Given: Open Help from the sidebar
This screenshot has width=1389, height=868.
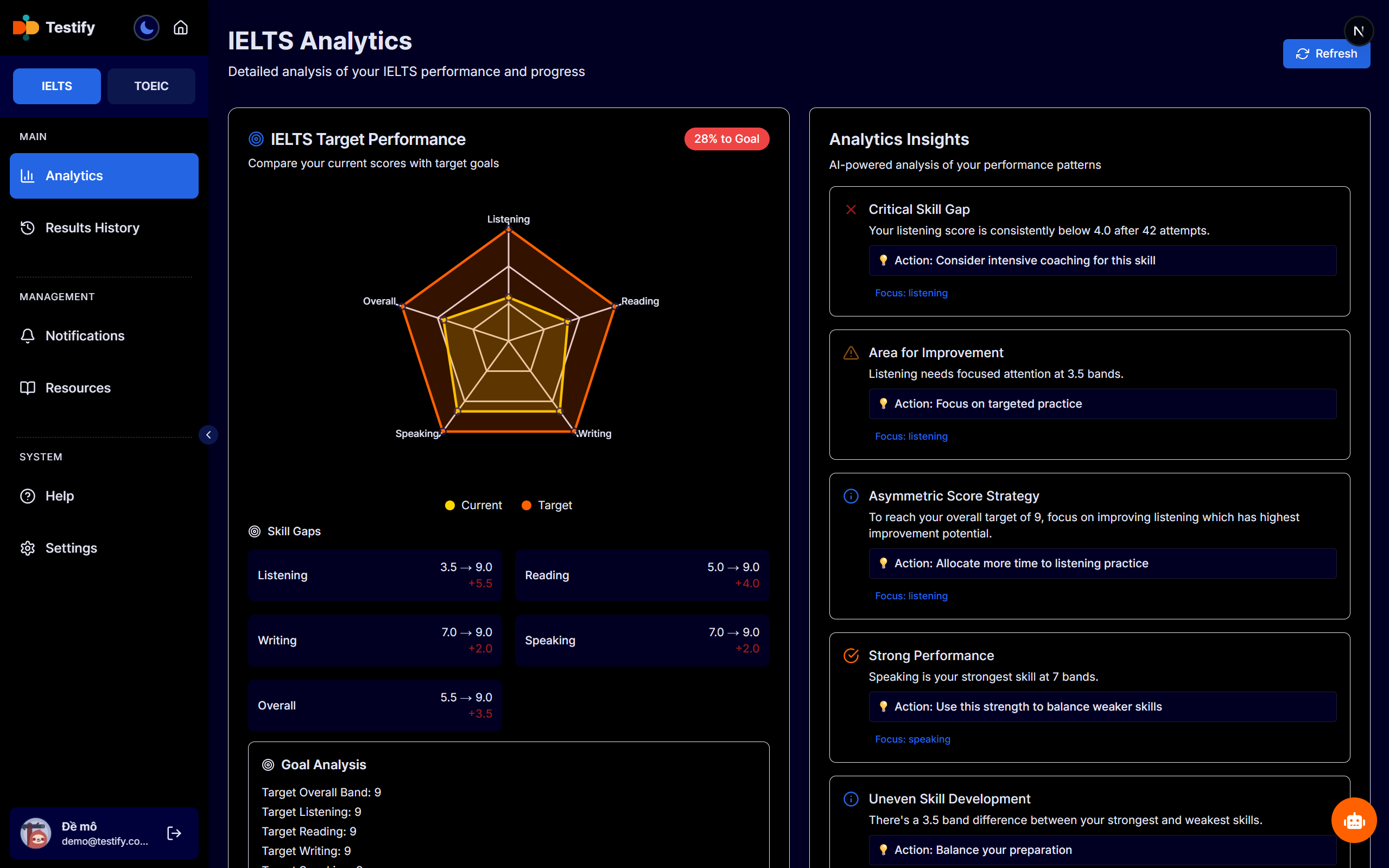Looking at the screenshot, I should pyautogui.click(x=59, y=496).
